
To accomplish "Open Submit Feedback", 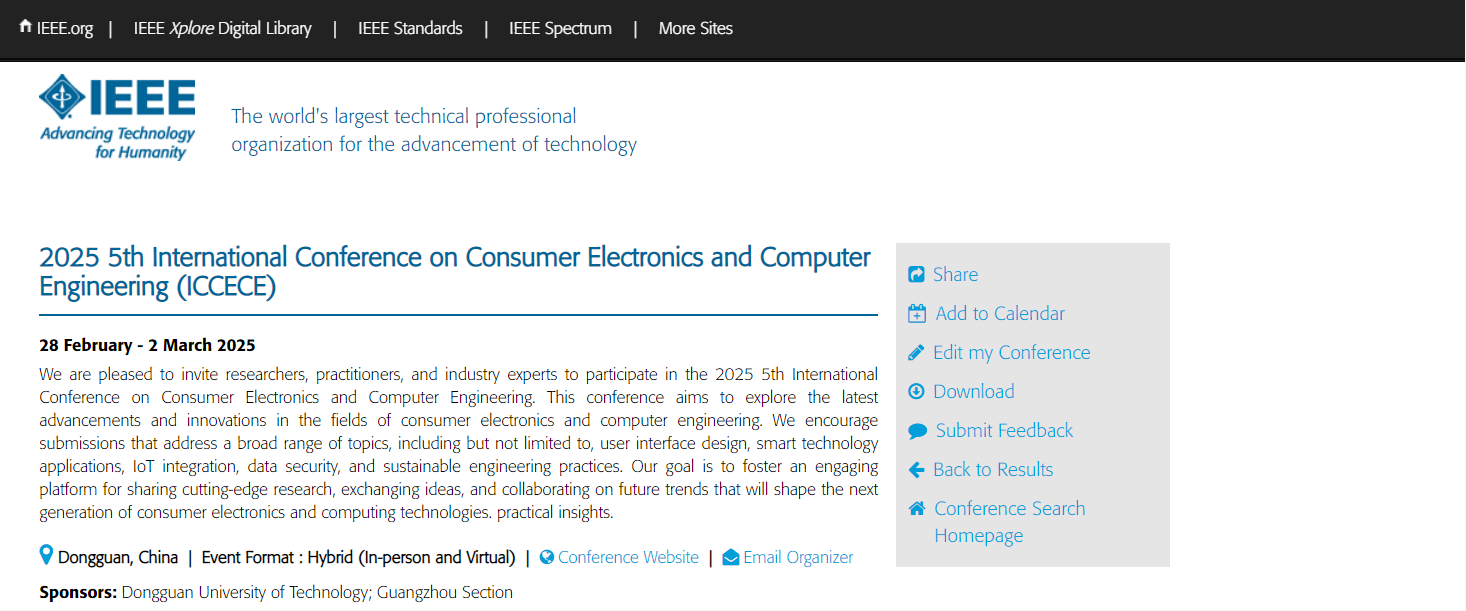I will click(1004, 430).
